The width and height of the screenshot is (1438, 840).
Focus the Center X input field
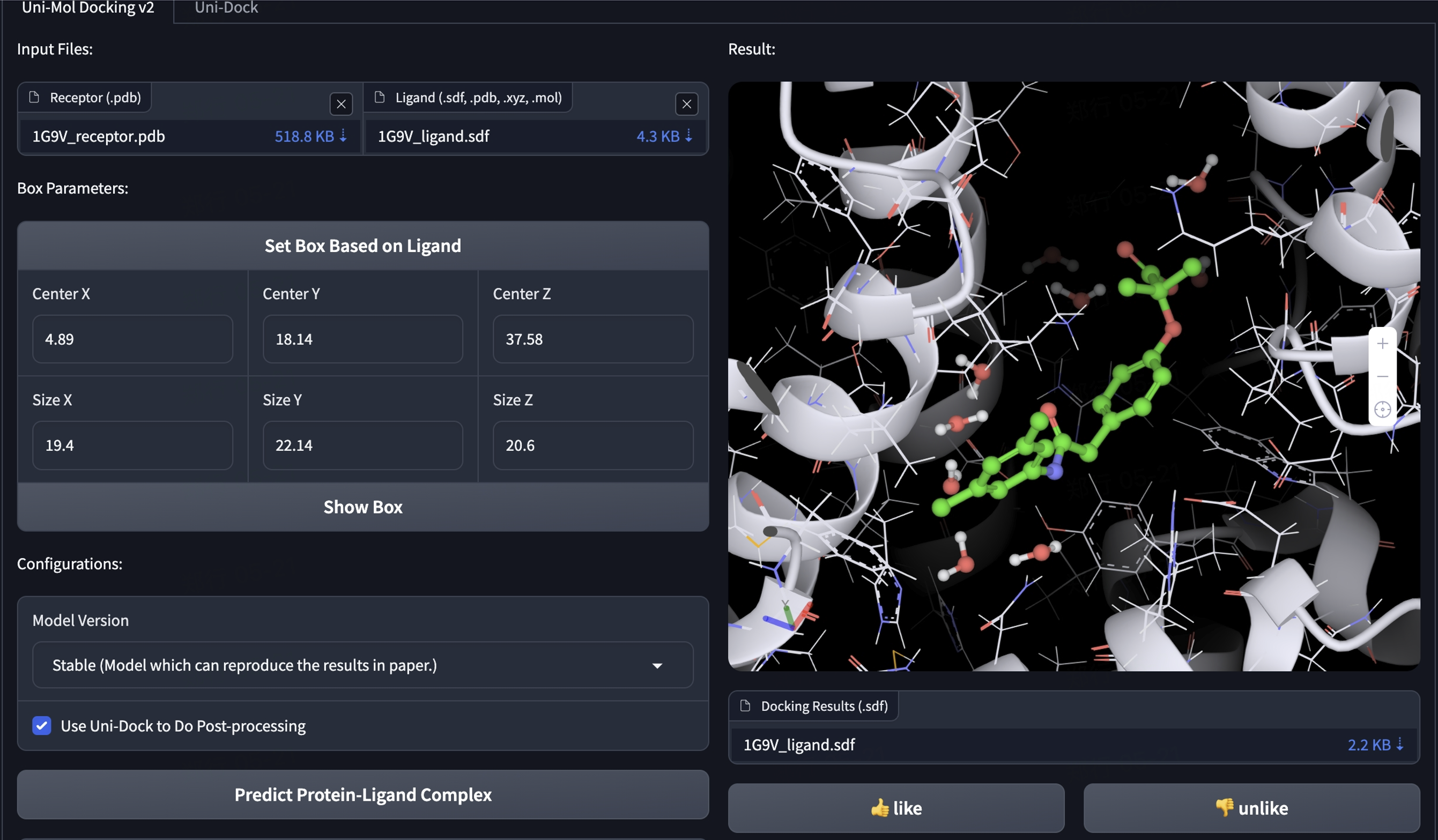pyautogui.click(x=132, y=339)
